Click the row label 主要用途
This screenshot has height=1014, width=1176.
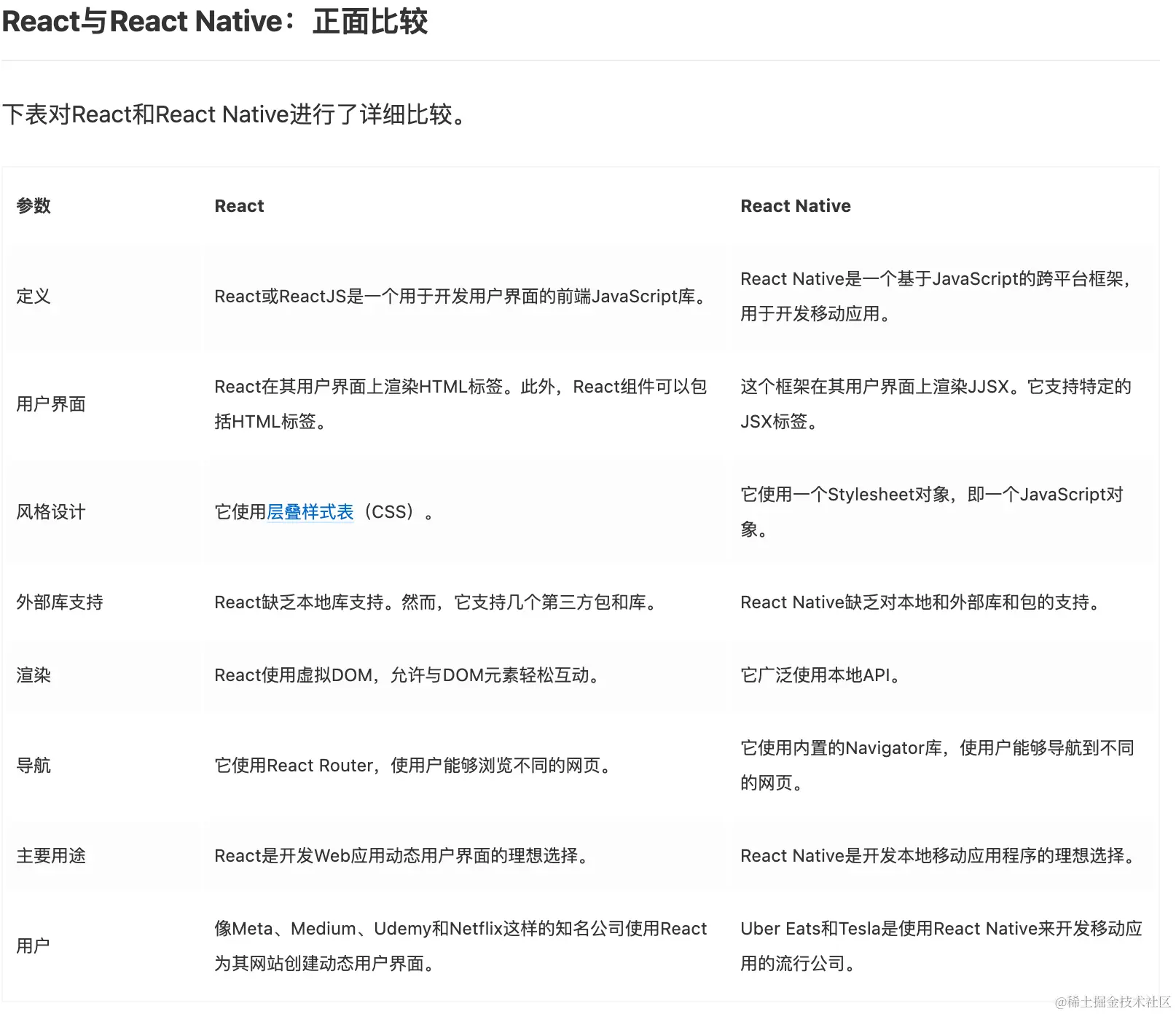pyautogui.click(x=51, y=856)
